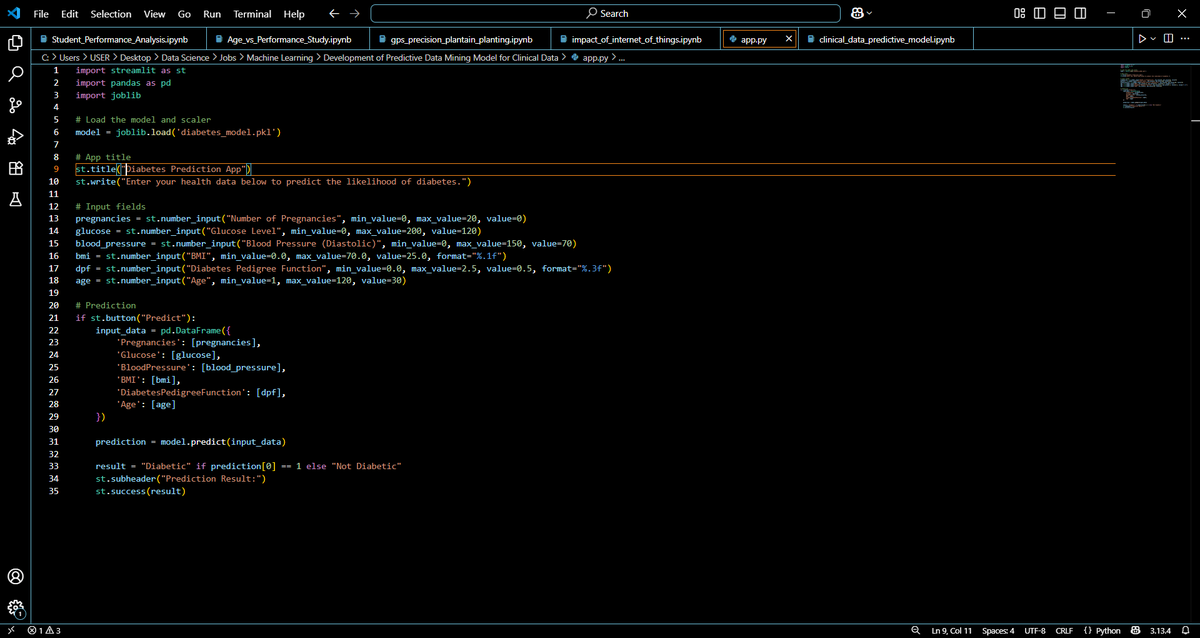This screenshot has height=638, width=1200.
Task: Click the Search command center box
Action: 605,14
